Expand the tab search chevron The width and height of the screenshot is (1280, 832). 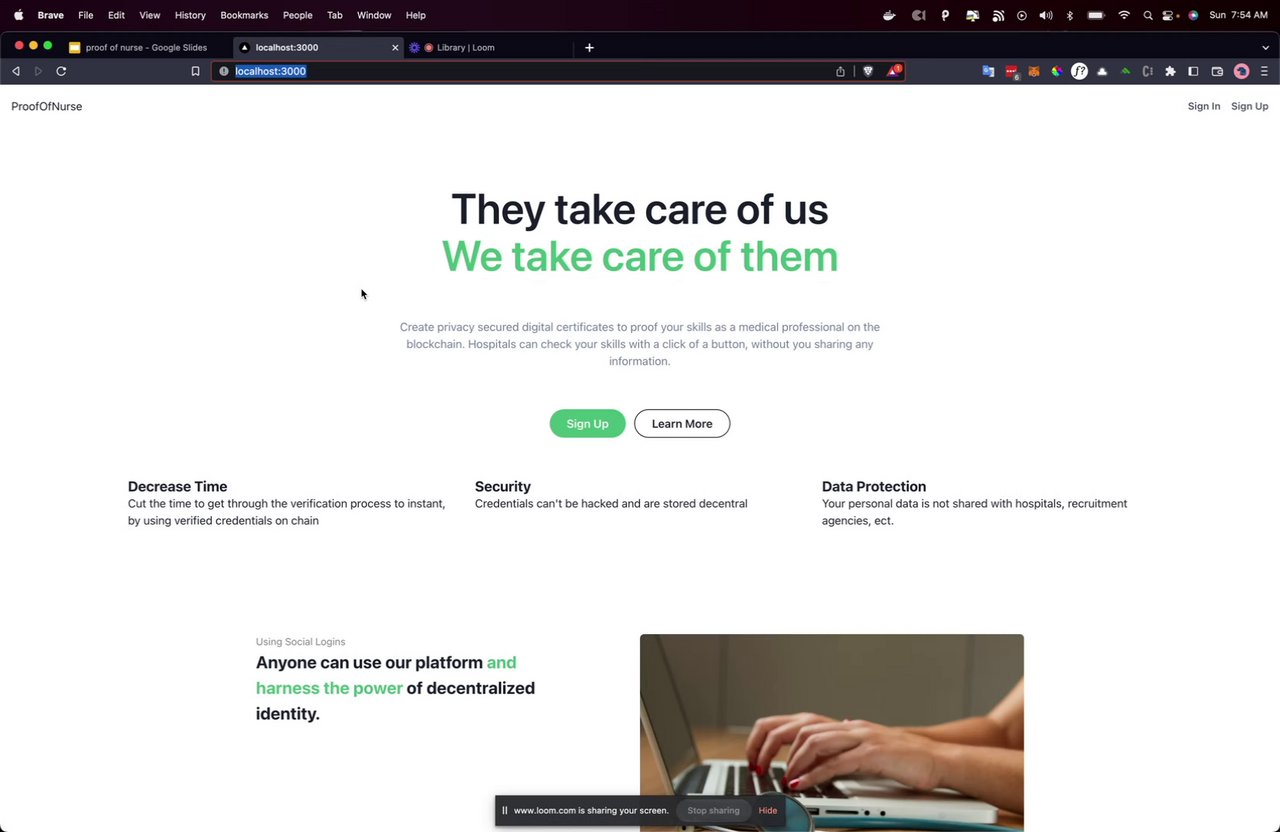coord(1265,47)
